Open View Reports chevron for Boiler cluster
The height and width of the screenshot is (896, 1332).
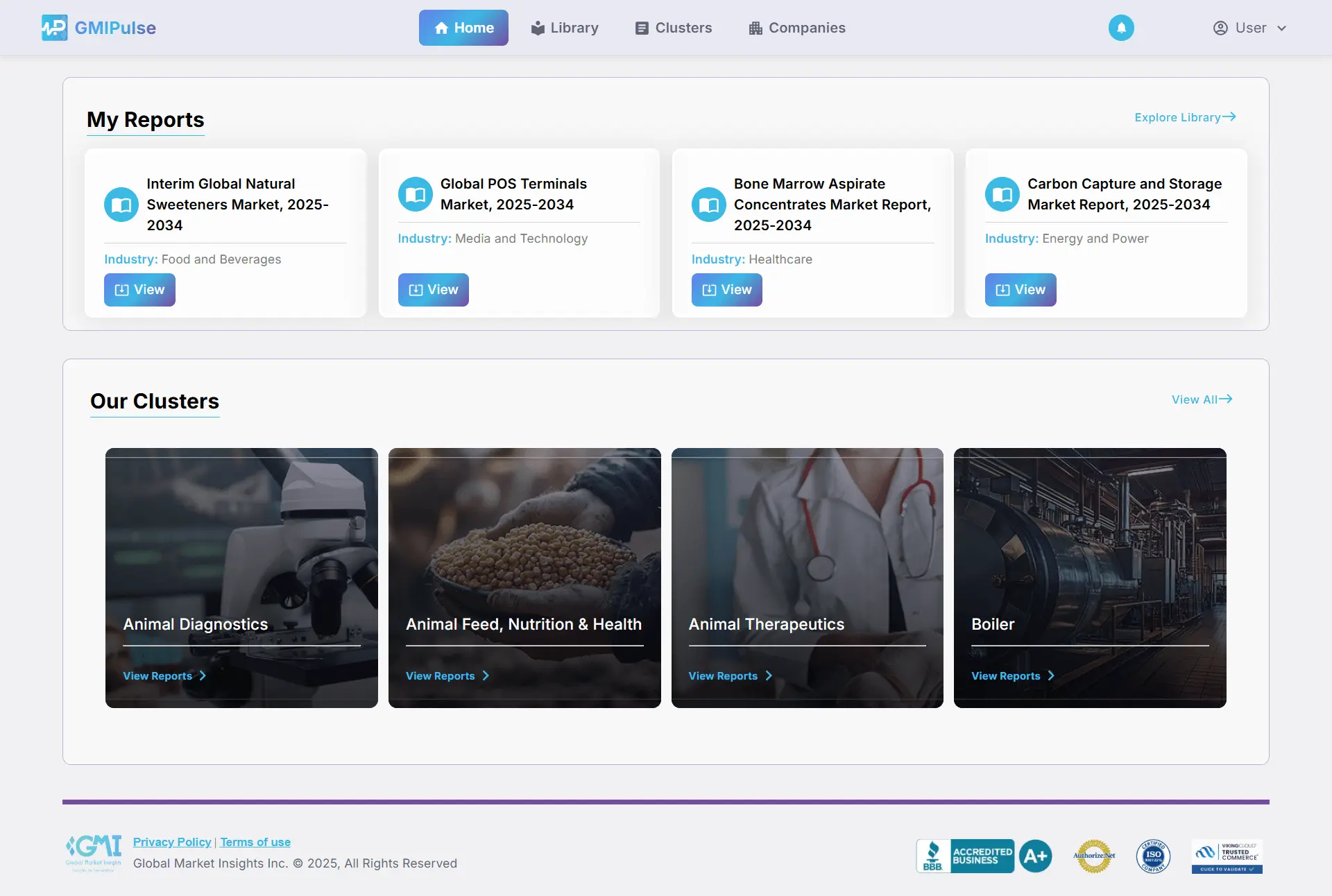tap(1051, 675)
